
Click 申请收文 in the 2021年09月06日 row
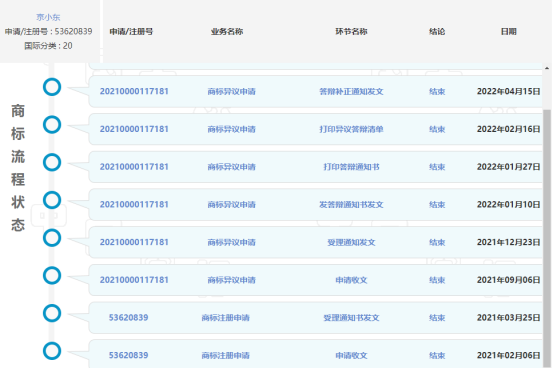click(x=351, y=280)
